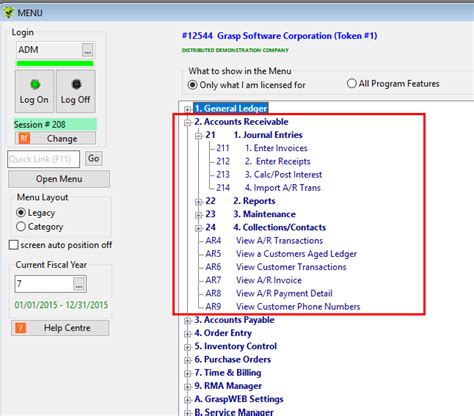
Task: Select 23 Maintenance tree item
Action: click(251, 214)
